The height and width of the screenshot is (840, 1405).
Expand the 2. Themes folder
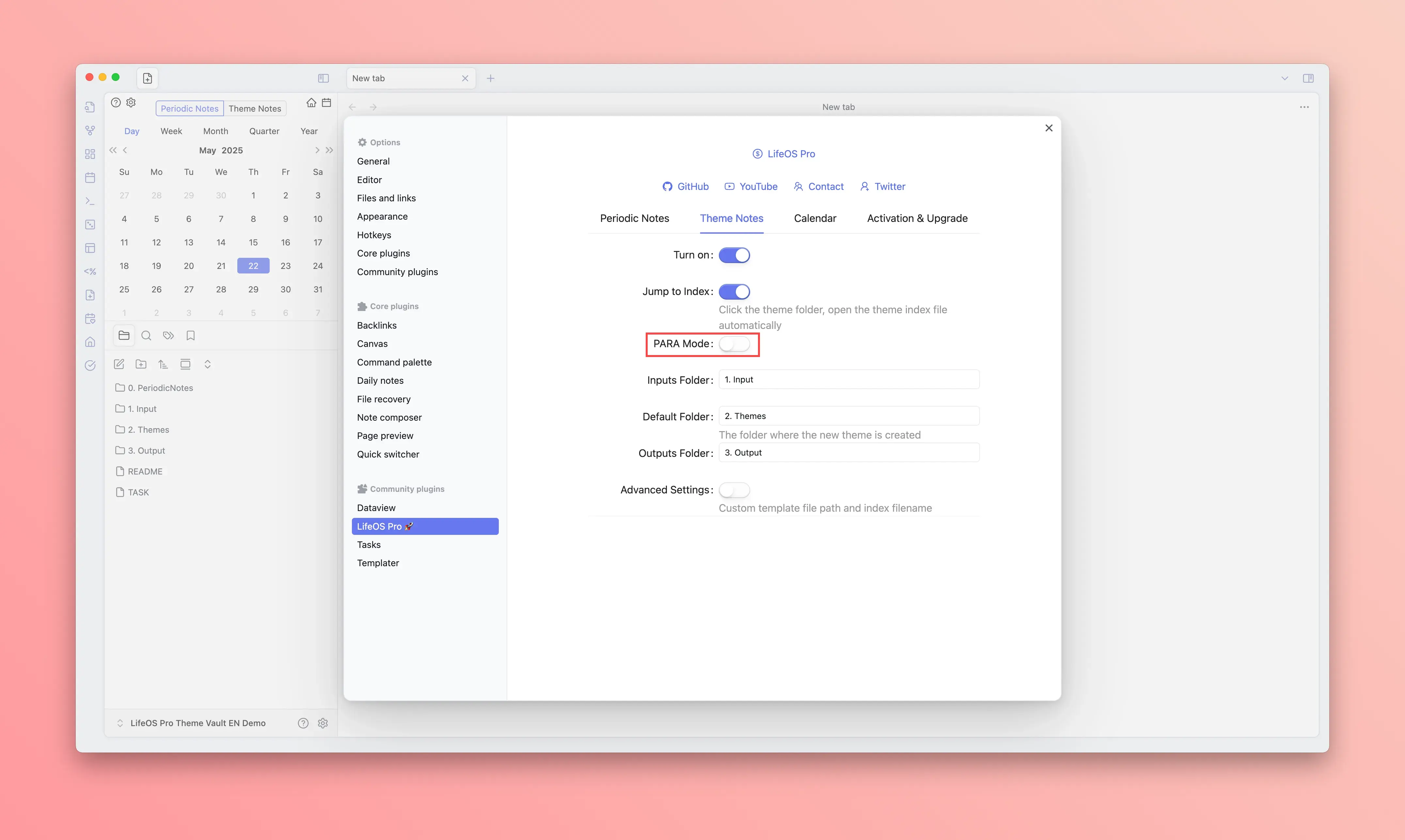pyautogui.click(x=148, y=429)
